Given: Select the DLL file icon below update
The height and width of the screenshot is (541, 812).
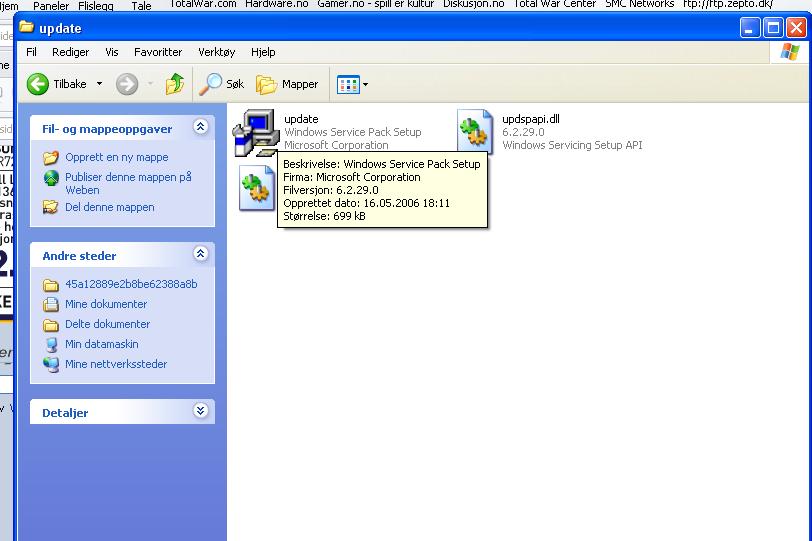Looking at the screenshot, I should click(257, 188).
